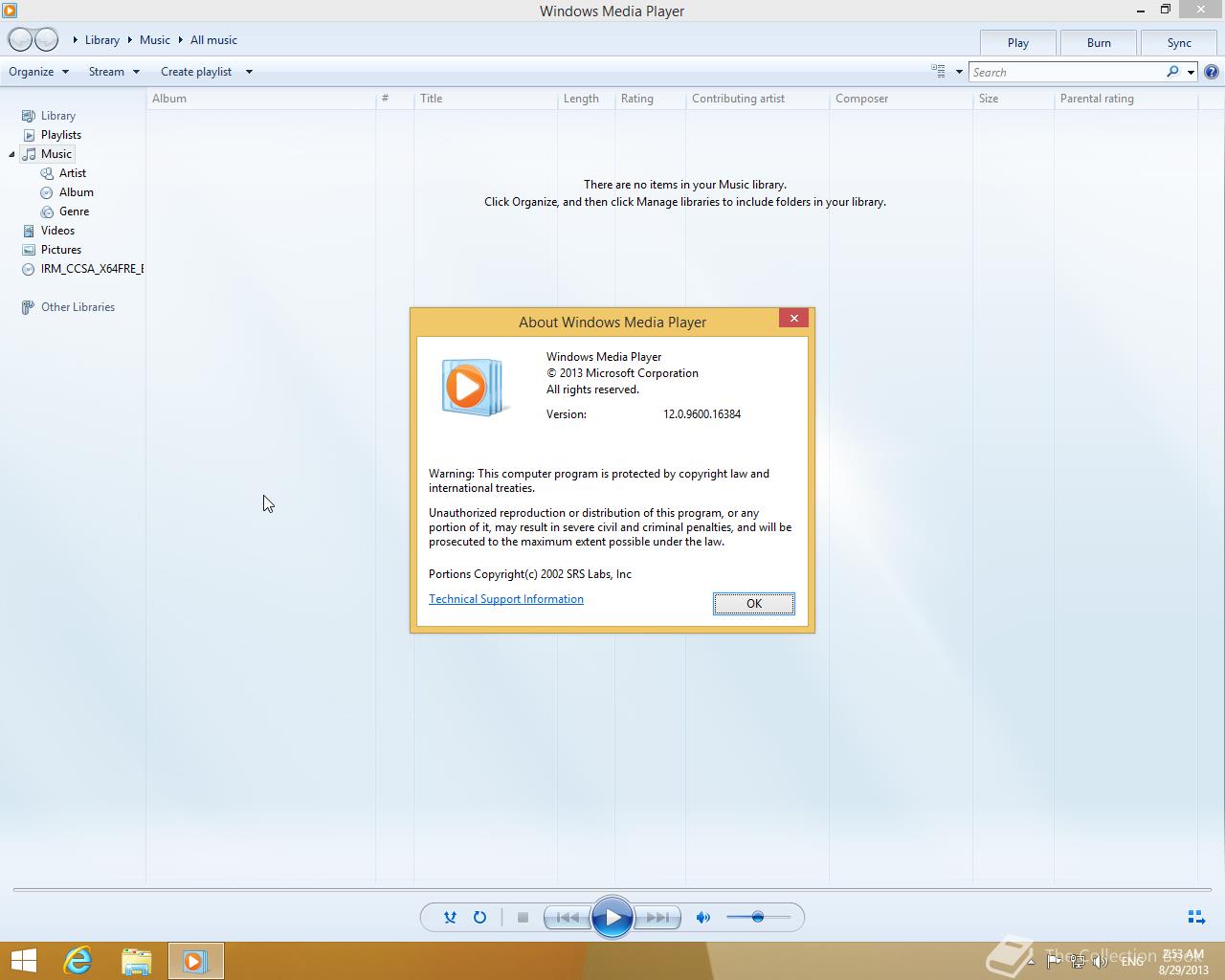Click Music in the breadcrumb

pyautogui.click(x=155, y=40)
